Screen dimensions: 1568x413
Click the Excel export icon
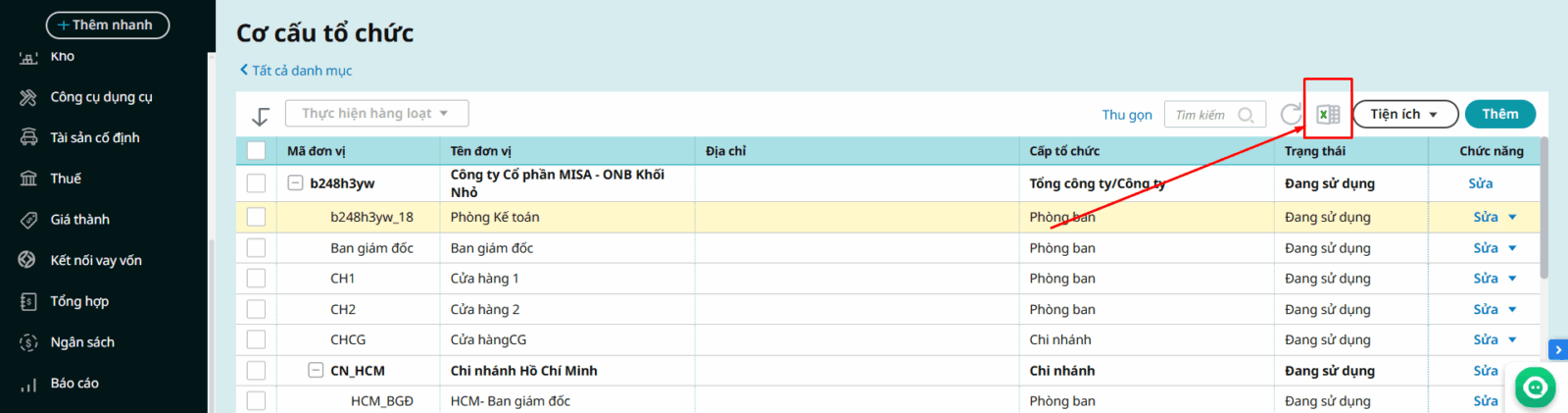pyautogui.click(x=1328, y=115)
